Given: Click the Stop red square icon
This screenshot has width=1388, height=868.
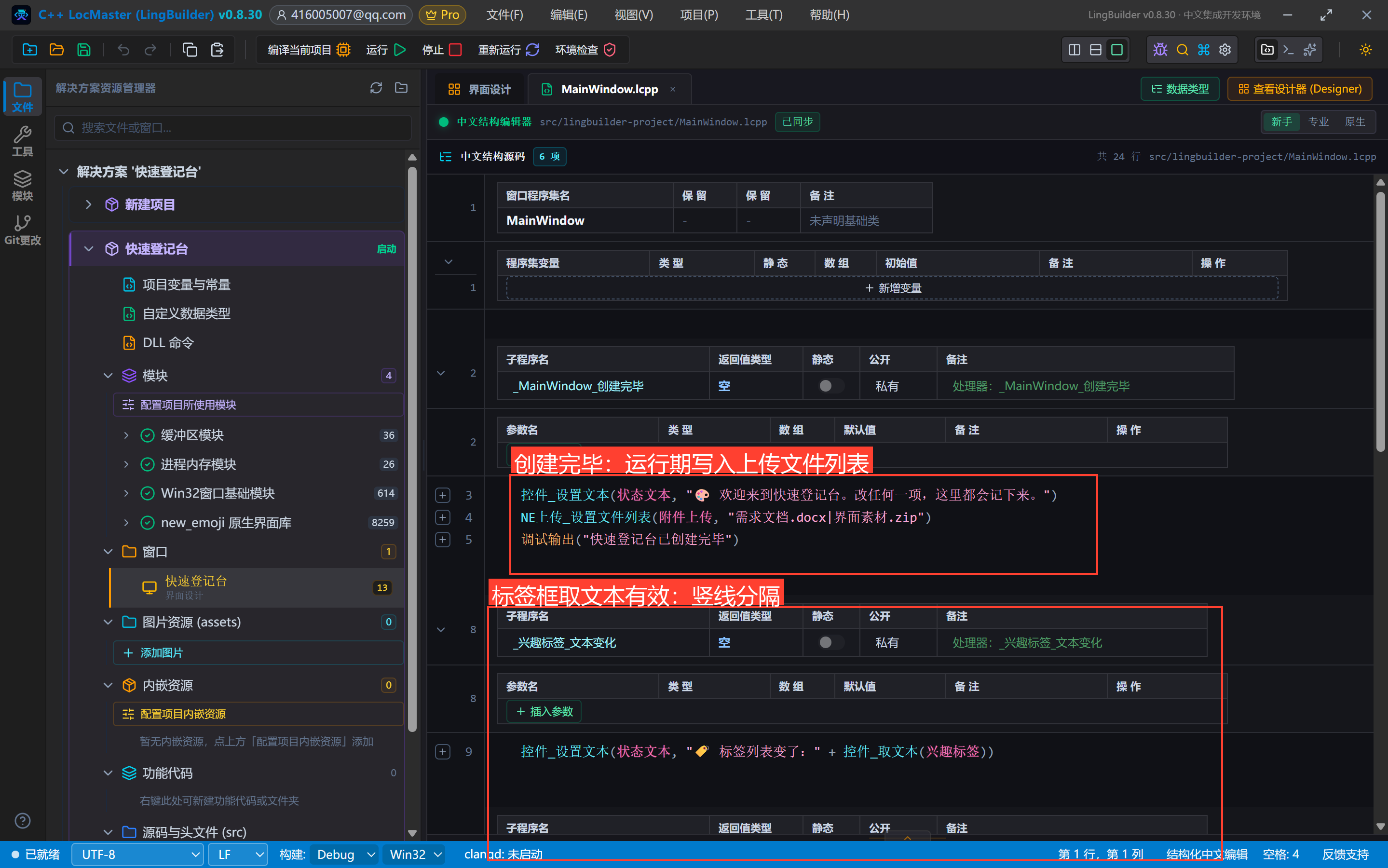Looking at the screenshot, I should click(x=455, y=50).
